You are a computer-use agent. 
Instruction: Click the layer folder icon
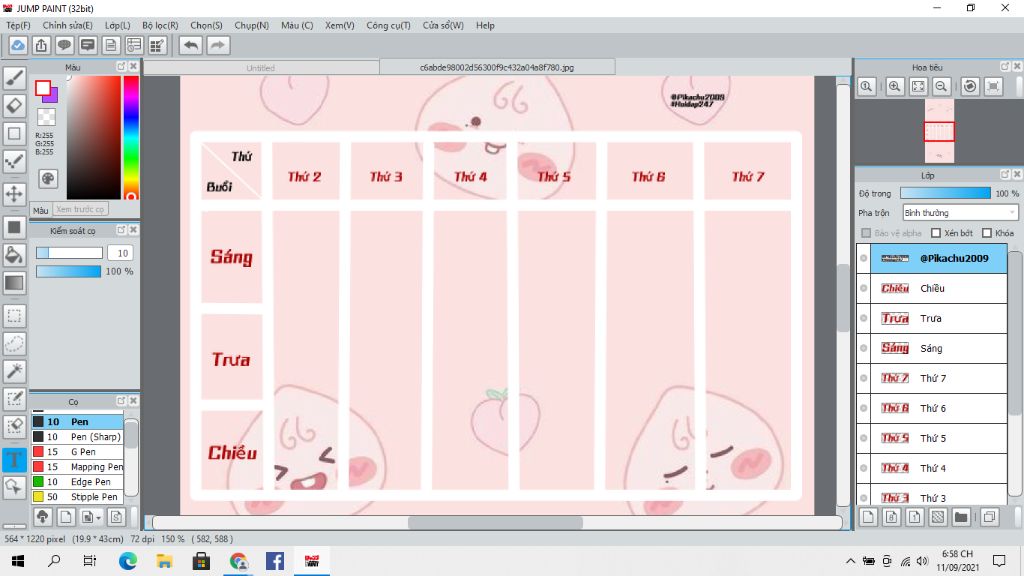[961, 517]
